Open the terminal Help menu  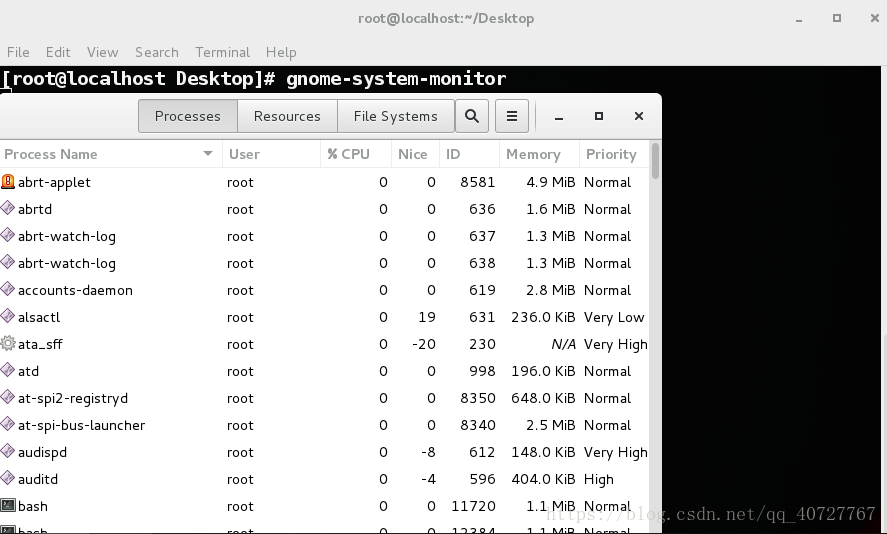point(281,52)
